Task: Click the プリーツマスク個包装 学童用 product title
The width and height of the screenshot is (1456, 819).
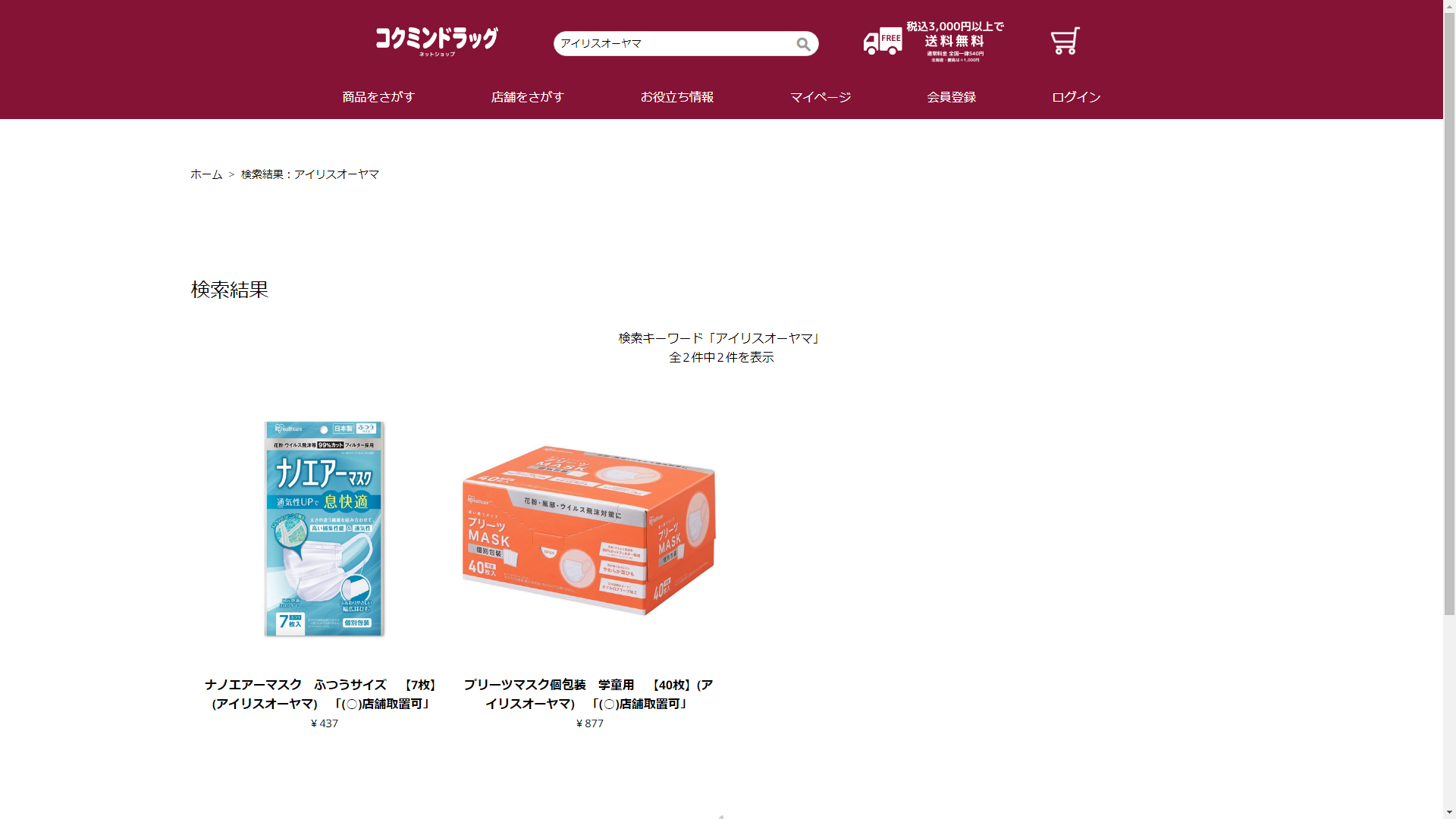Action: click(588, 694)
